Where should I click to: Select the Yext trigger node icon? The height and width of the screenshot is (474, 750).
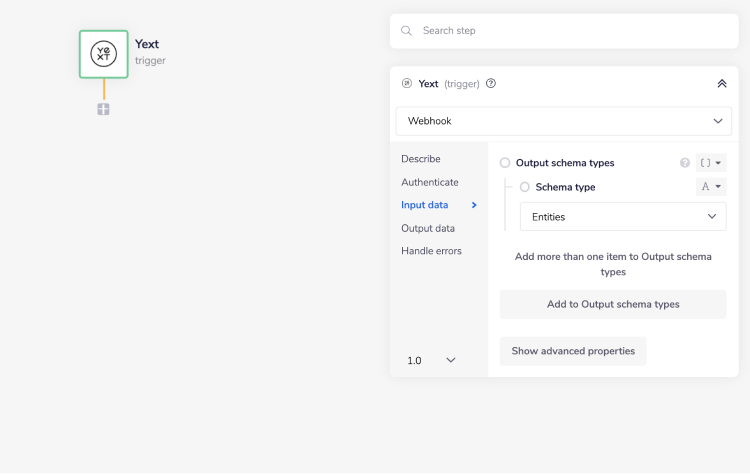[104, 54]
